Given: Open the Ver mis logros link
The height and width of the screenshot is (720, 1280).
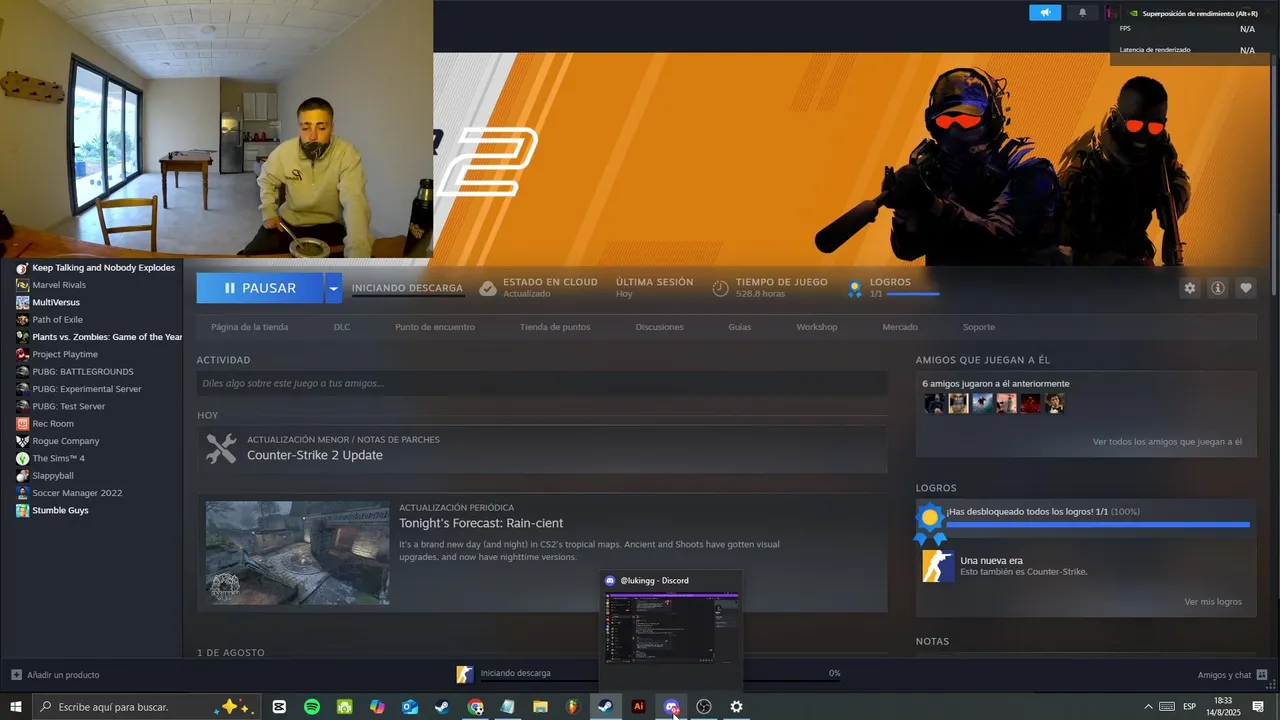Looking at the screenshot, I should click(1213, 602).
